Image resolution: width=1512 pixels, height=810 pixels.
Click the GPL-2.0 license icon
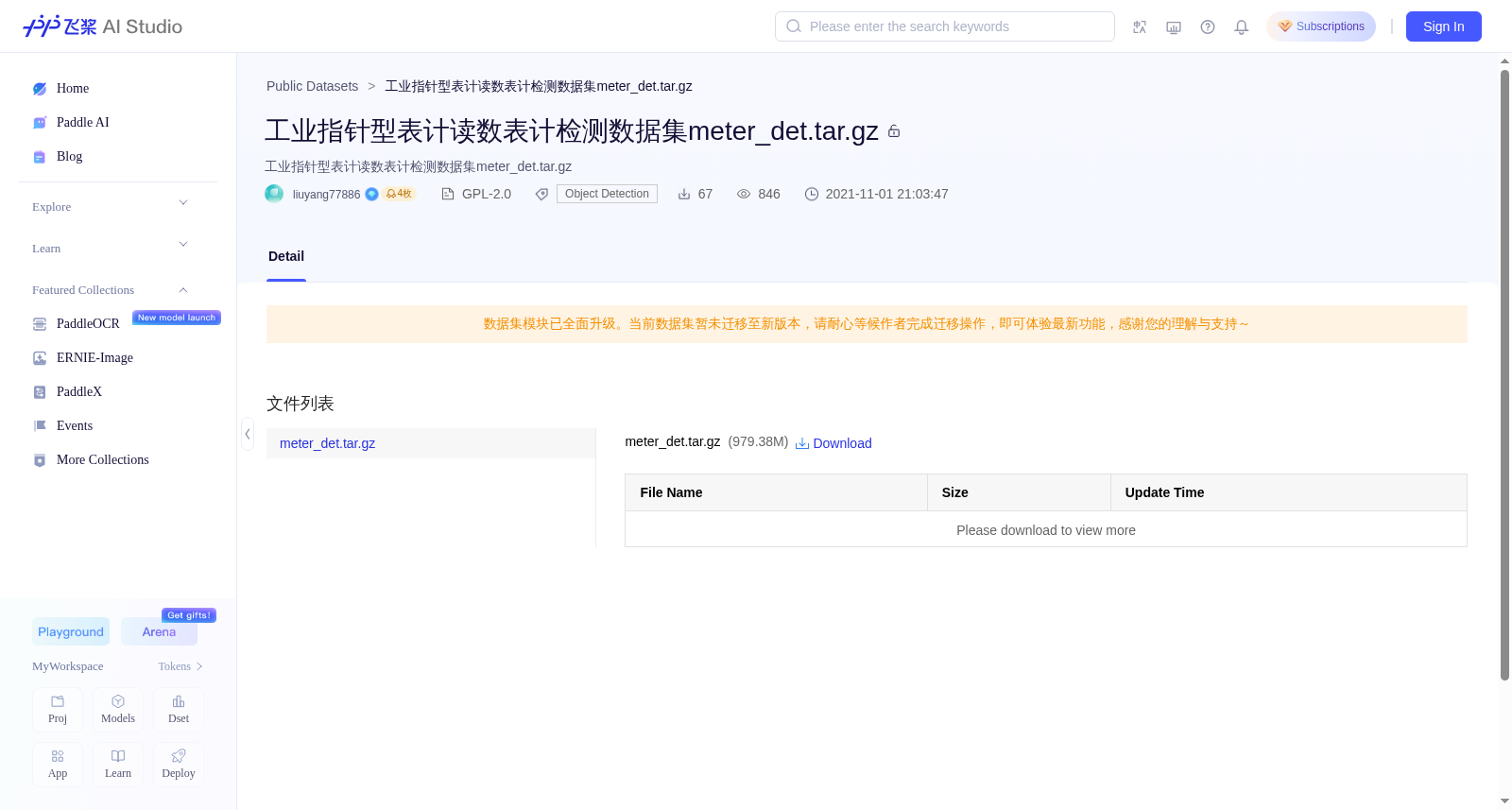click(448, 194)
